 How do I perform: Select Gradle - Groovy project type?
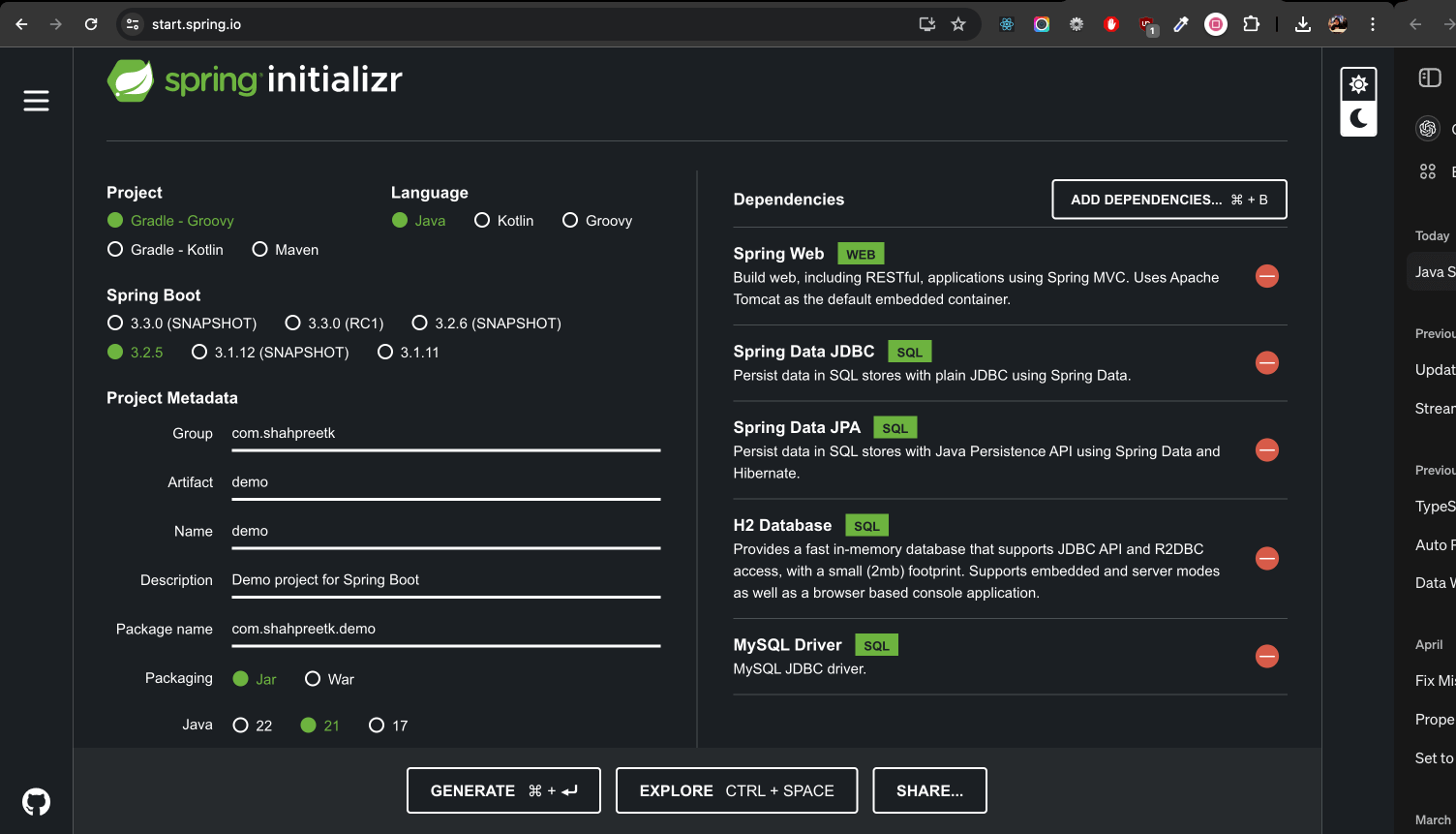(170, 221)
